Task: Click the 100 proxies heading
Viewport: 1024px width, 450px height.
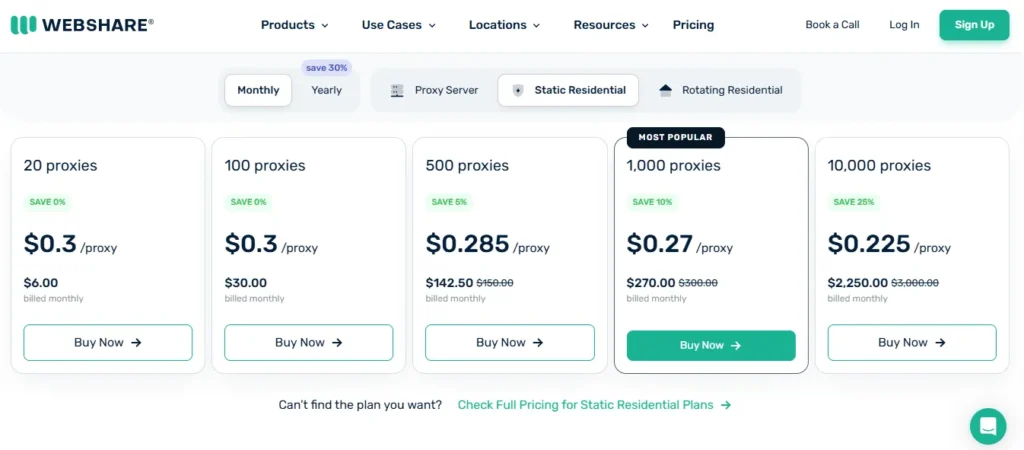Action: [265, 166]
